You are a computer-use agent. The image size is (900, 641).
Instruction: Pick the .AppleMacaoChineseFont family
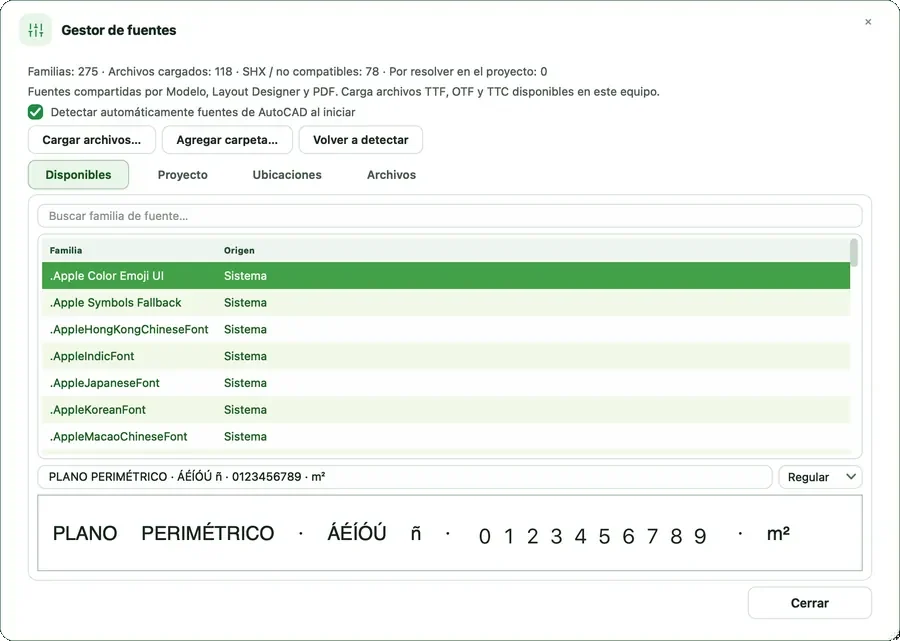[x=446, y=437]
